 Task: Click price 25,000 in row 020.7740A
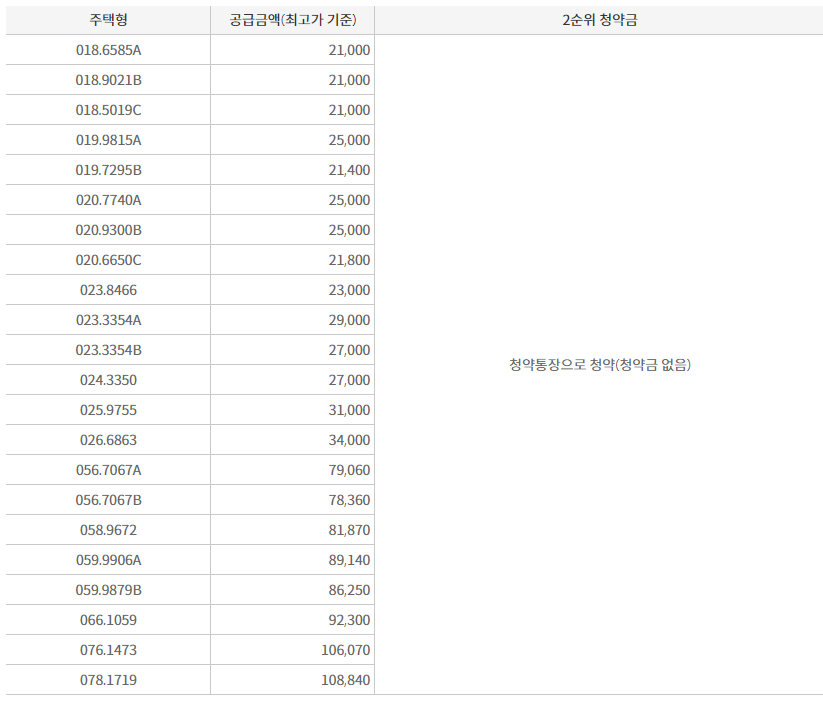349,200
